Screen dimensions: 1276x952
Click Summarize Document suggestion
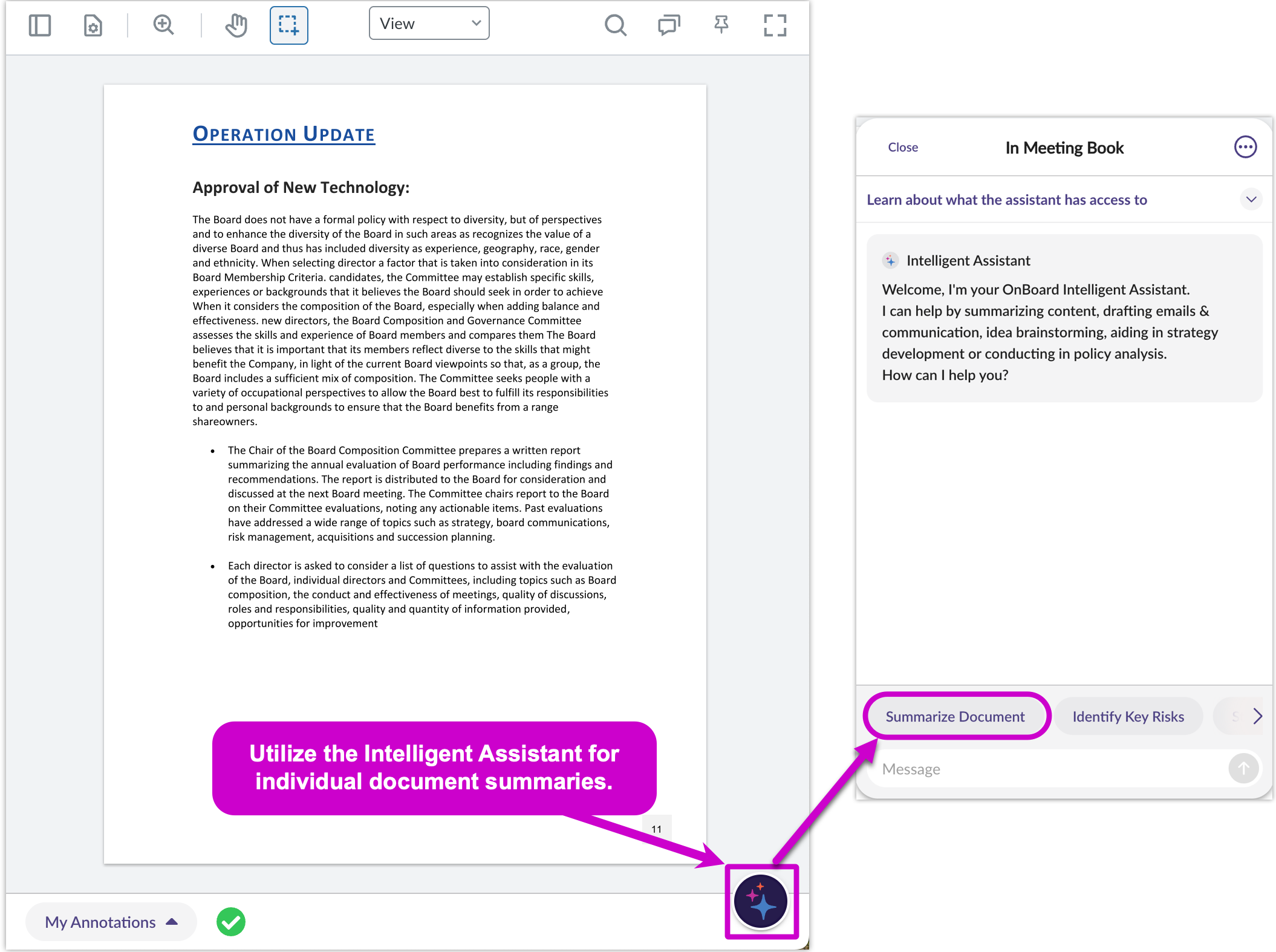click(x=955, y=716)
